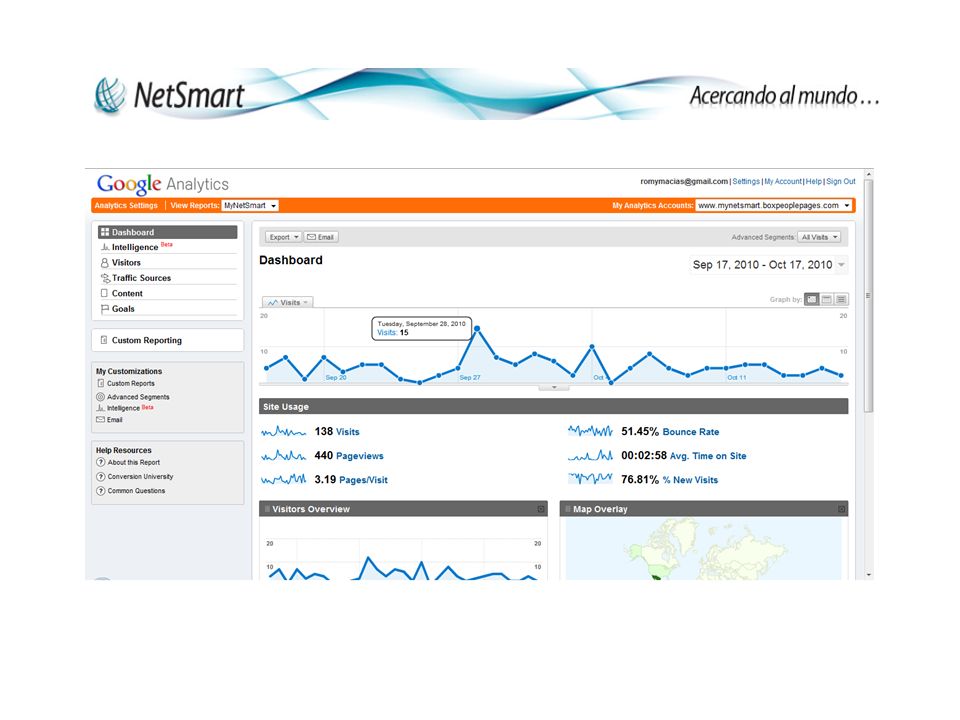960x720 pixels.
Task: Click the Dashboard grid icon
Action: pyautogui.click(x=105, y=232)
